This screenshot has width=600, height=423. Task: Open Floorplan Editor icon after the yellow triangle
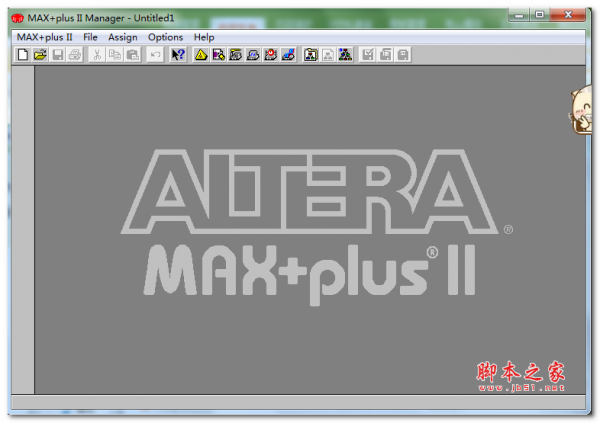click(218, 55)
